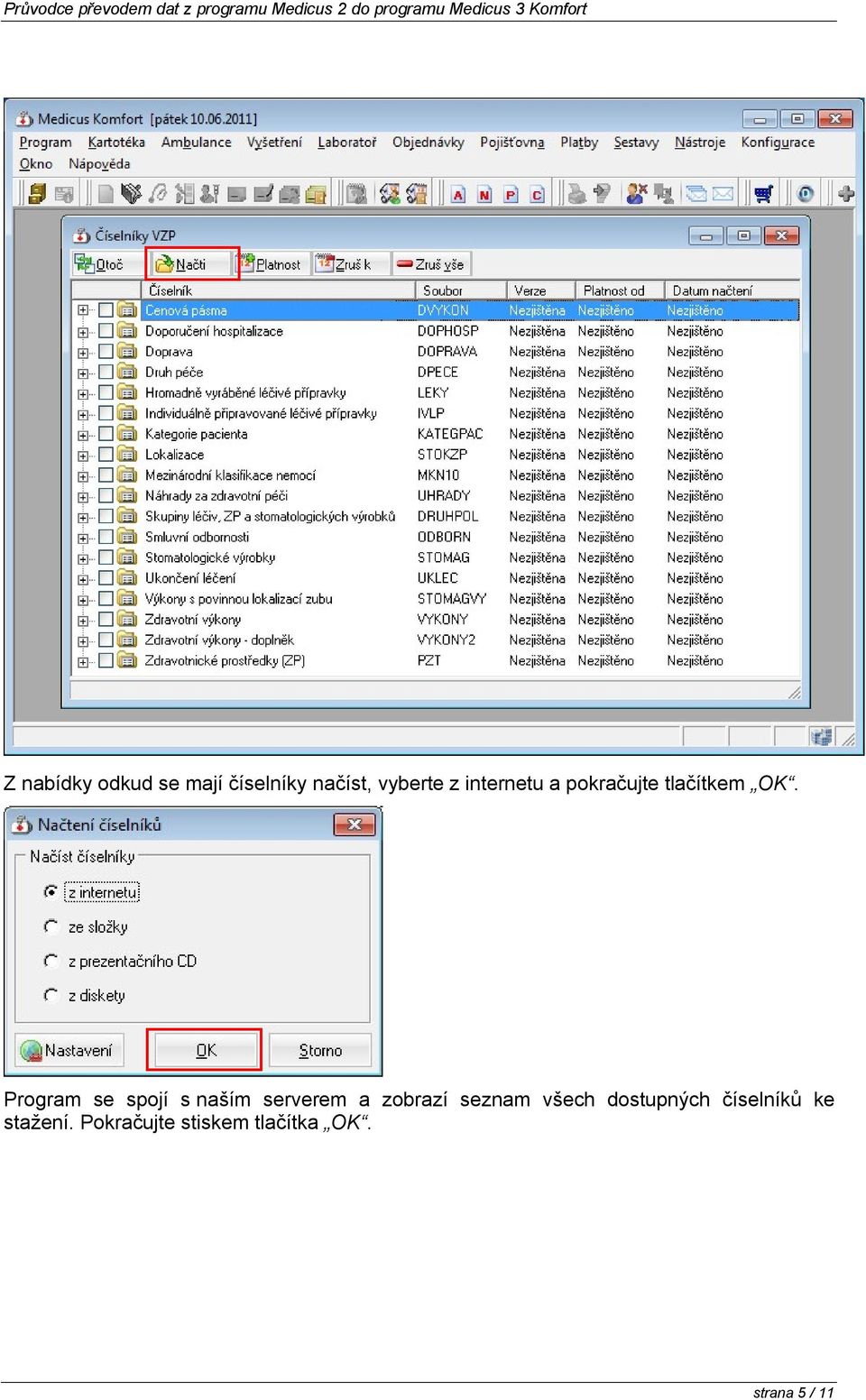Image resolution: width=866 pixels, height=1400 pixels.
Task: Click Zruš vše toolbar button
Action: click(x=431, y=264)
